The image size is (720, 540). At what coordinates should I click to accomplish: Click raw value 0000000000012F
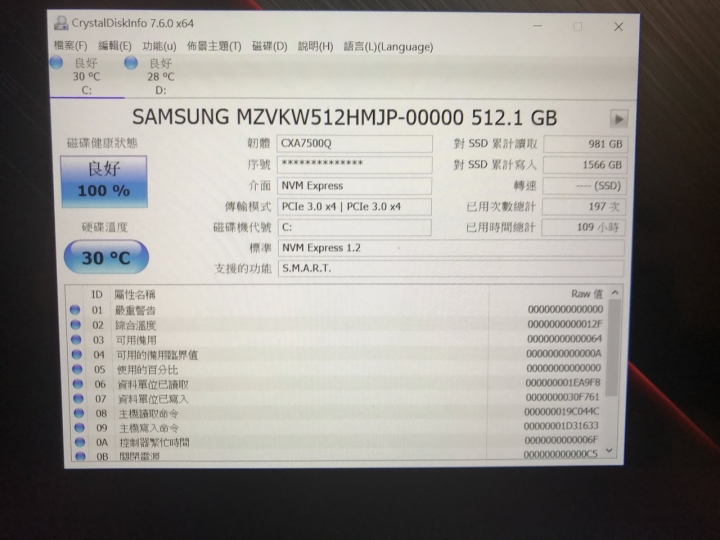pyautogui.click(x=564, y=324)
